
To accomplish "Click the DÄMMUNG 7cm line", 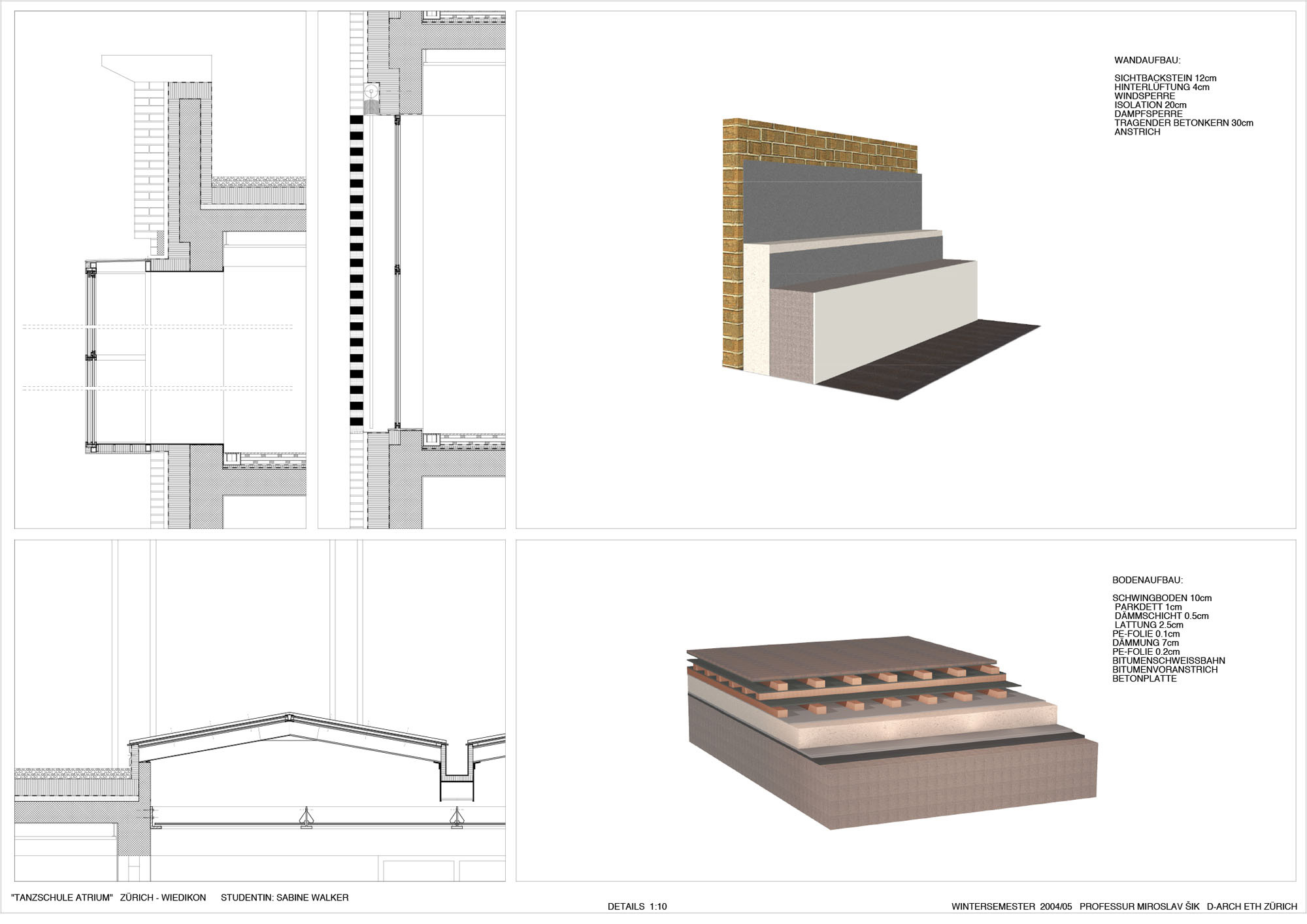I will (1145, 642).
